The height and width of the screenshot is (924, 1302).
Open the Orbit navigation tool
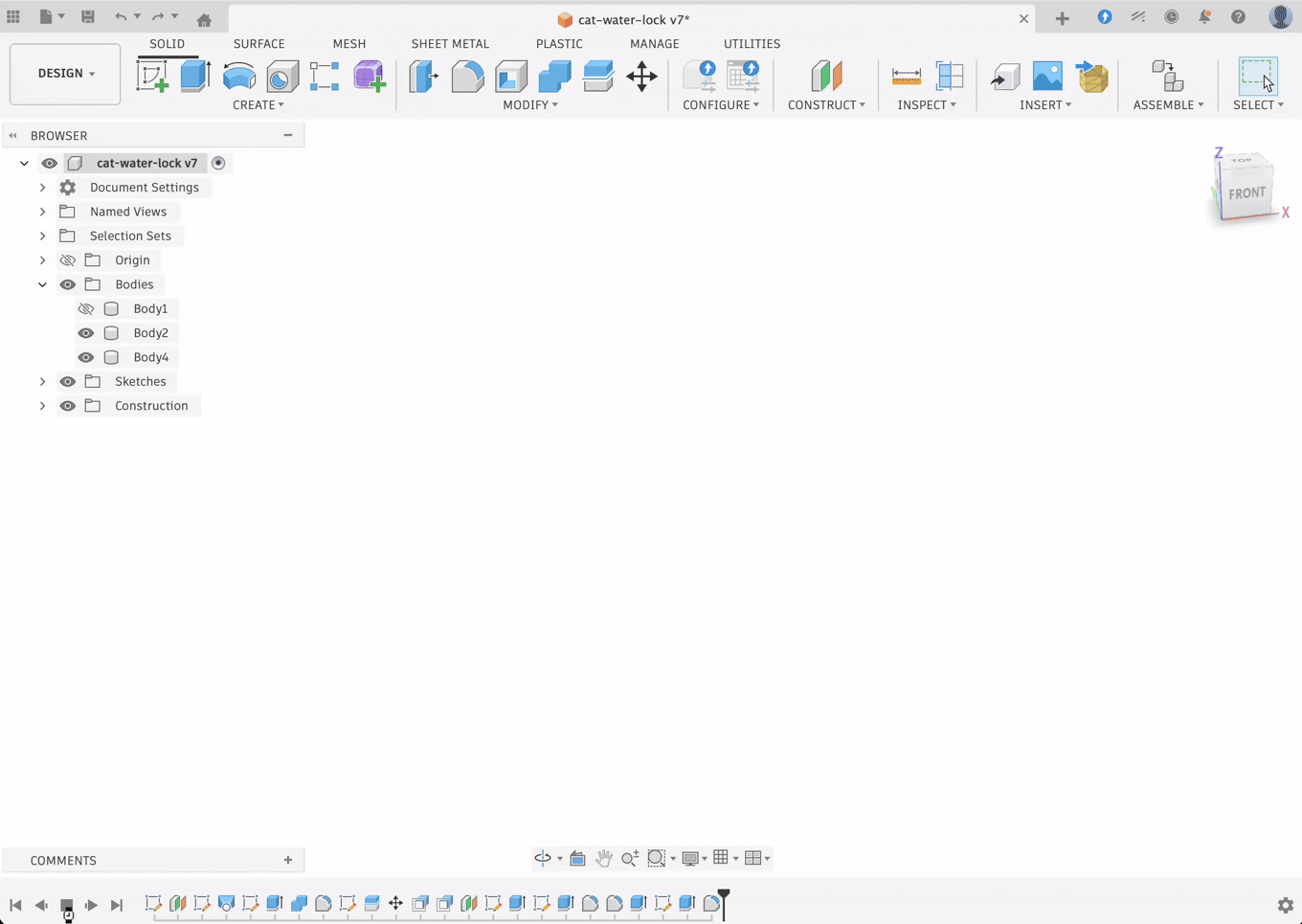coord(543,858)
